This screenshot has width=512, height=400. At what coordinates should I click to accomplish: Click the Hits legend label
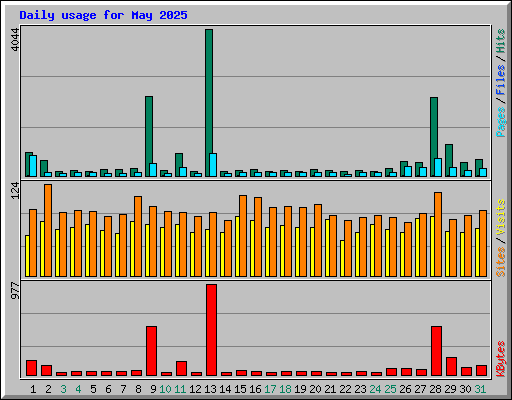pos(501,41)
